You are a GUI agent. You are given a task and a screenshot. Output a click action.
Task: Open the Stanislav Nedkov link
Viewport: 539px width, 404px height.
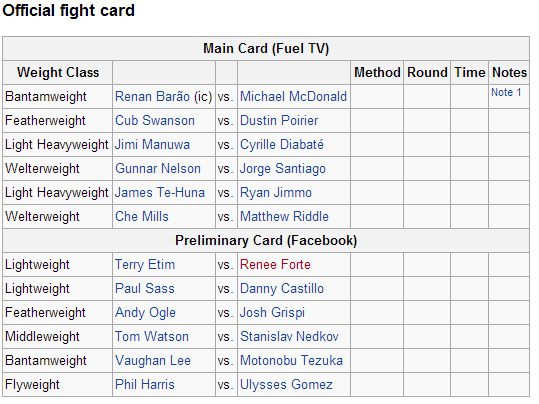289,337
